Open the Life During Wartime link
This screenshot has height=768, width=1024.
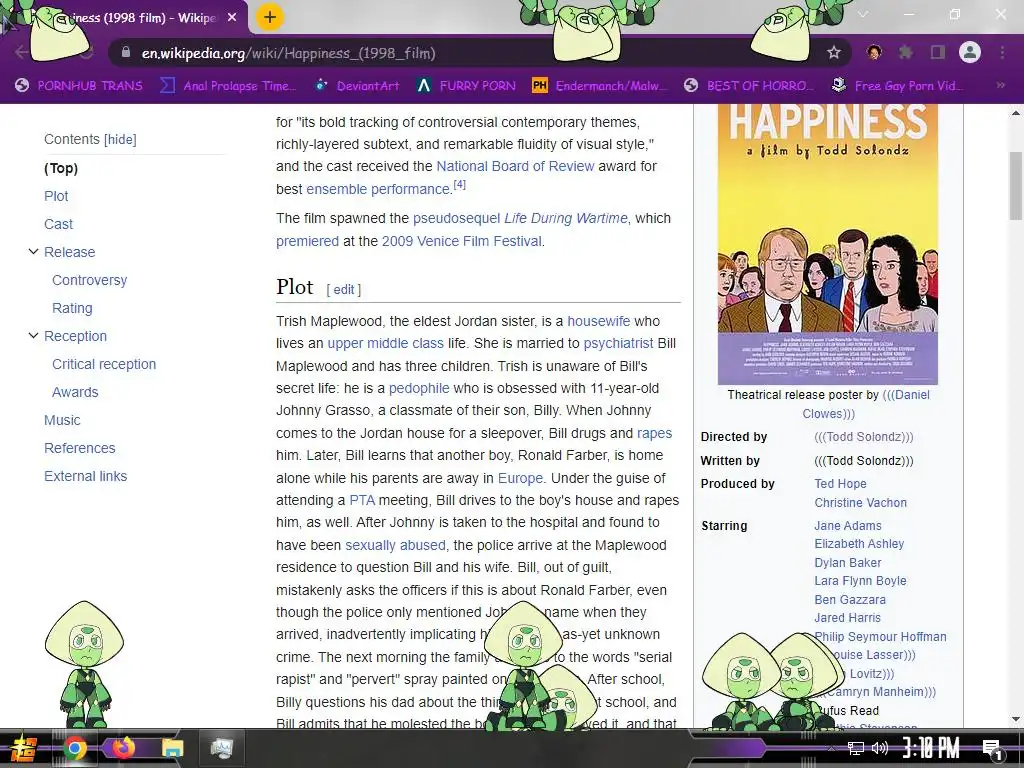[x=566, y=218]
